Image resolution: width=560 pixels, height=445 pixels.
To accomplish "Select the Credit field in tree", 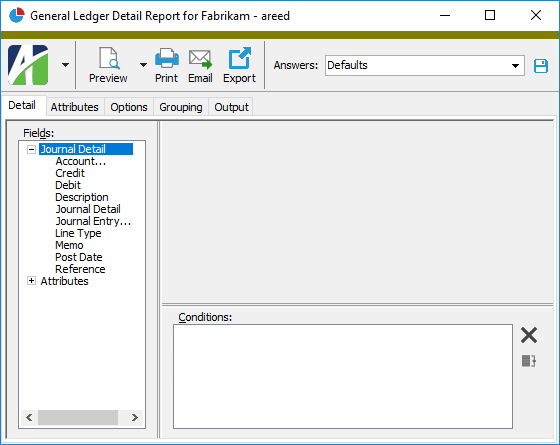I will pyautogui.click(x=70, y=173).
